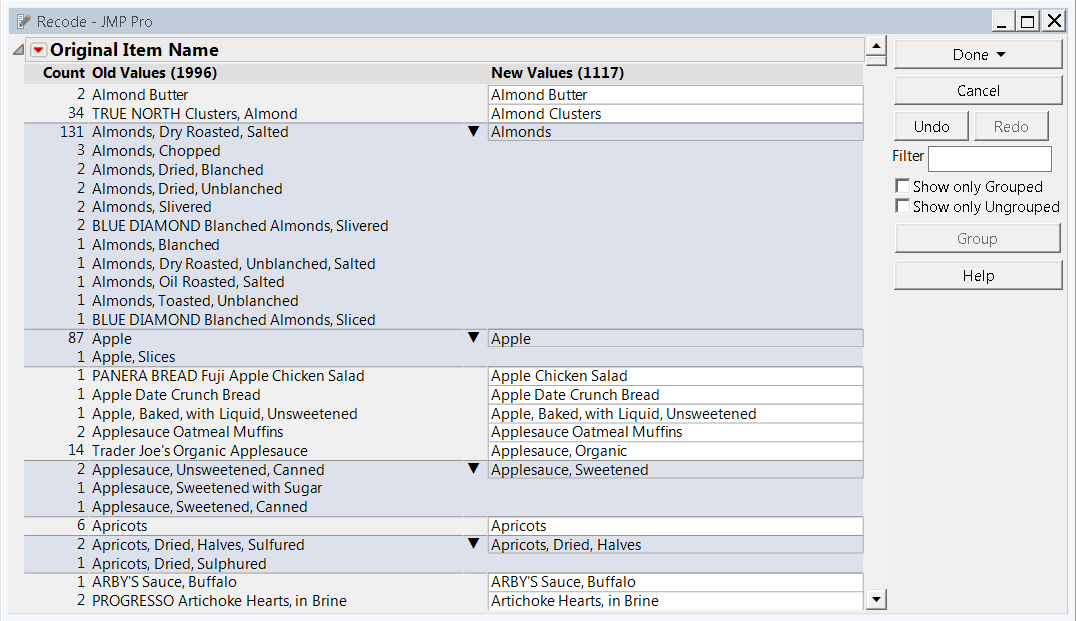This screenshot has width=1076, height=621.
Task: Click the Old Values column header
Action: (154, 73)
